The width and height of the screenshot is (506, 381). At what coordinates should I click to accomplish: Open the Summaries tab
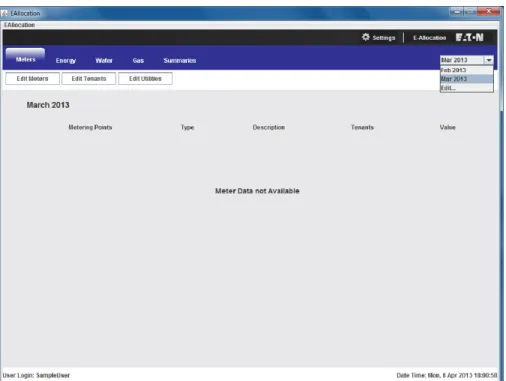point(180,60)
